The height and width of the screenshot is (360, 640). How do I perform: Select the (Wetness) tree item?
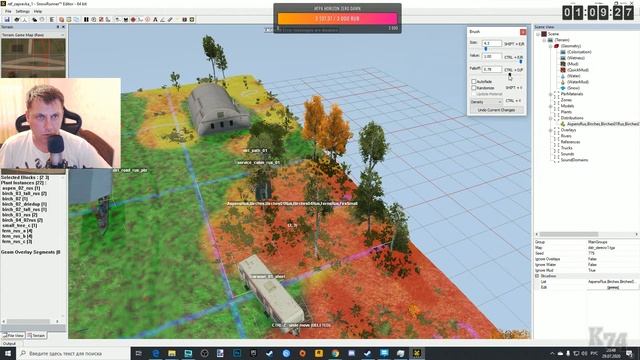pyautogui.click(x=576, y=58)
